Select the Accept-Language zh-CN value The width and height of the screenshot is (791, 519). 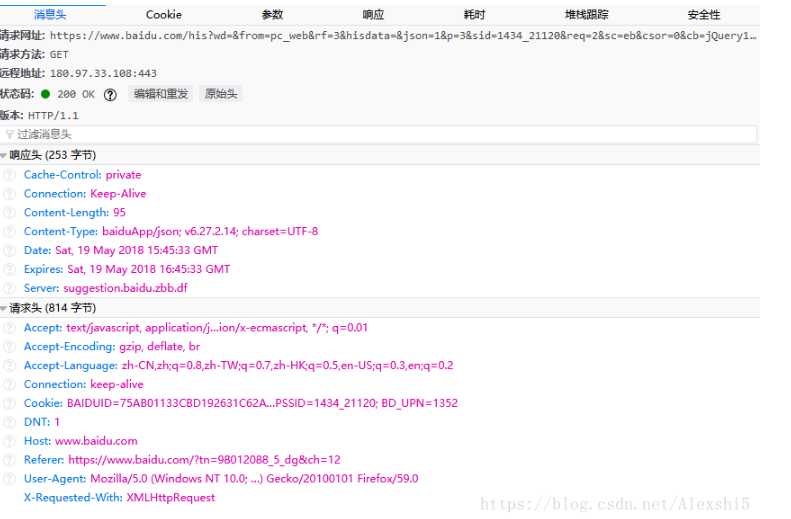pyautogui.click(x=288, y=365)
